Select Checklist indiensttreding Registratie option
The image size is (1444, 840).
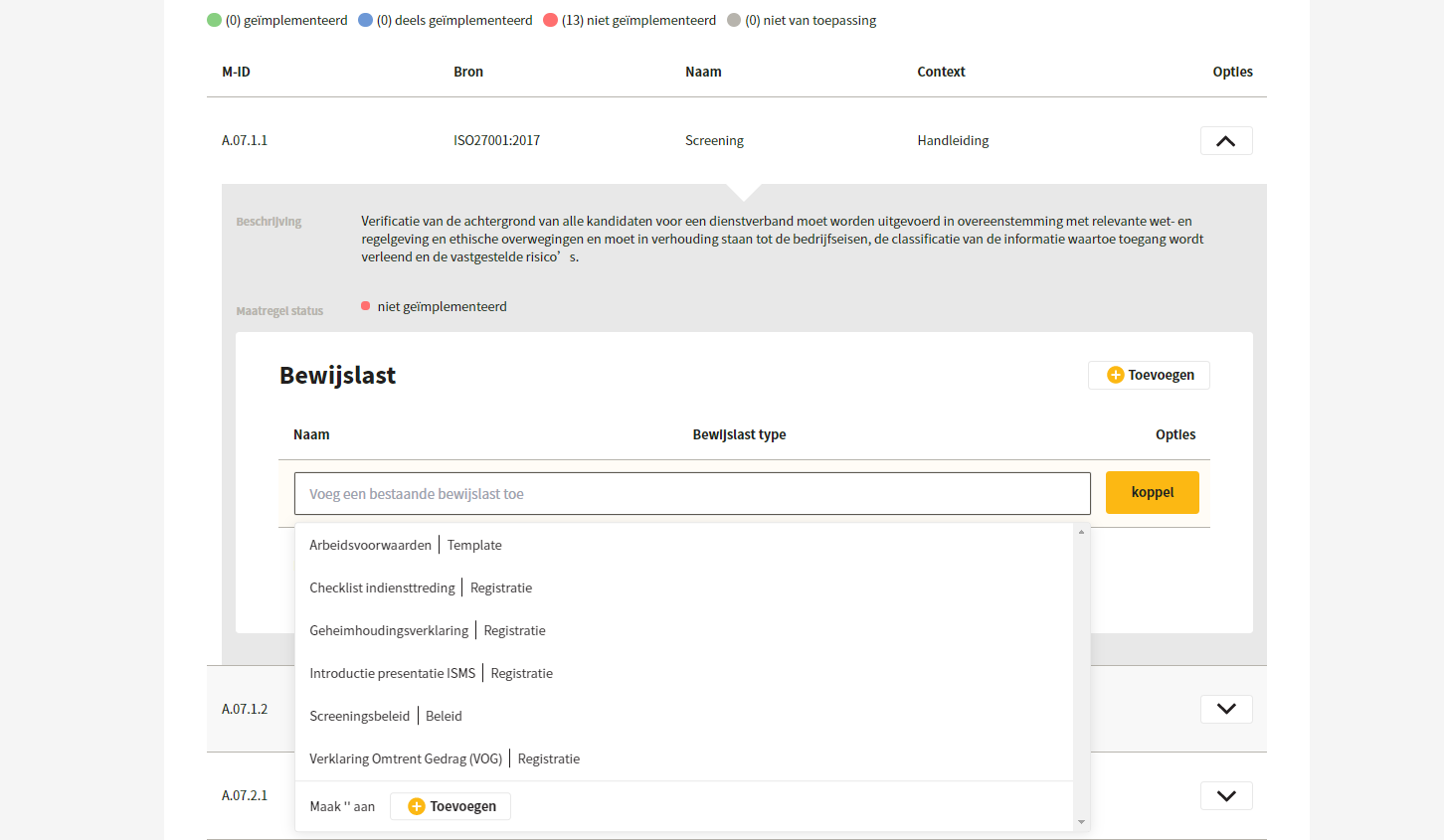coord(684,588)
